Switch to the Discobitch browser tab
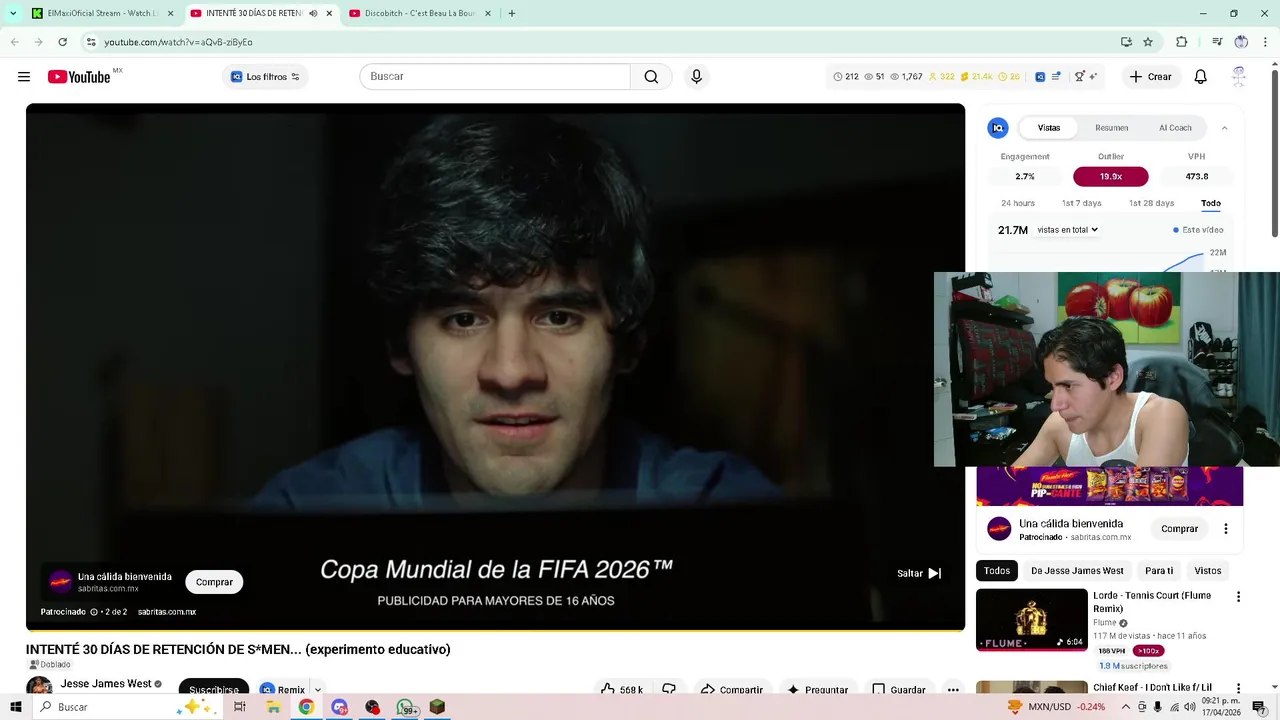The image size is (1280, 720). tap(420, 13)
